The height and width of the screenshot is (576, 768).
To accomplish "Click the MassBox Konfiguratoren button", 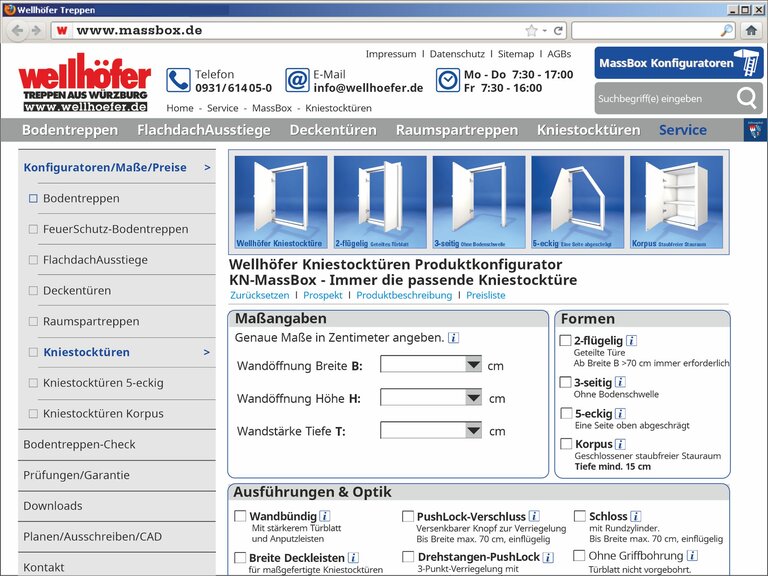I will [x=679, y=63].
